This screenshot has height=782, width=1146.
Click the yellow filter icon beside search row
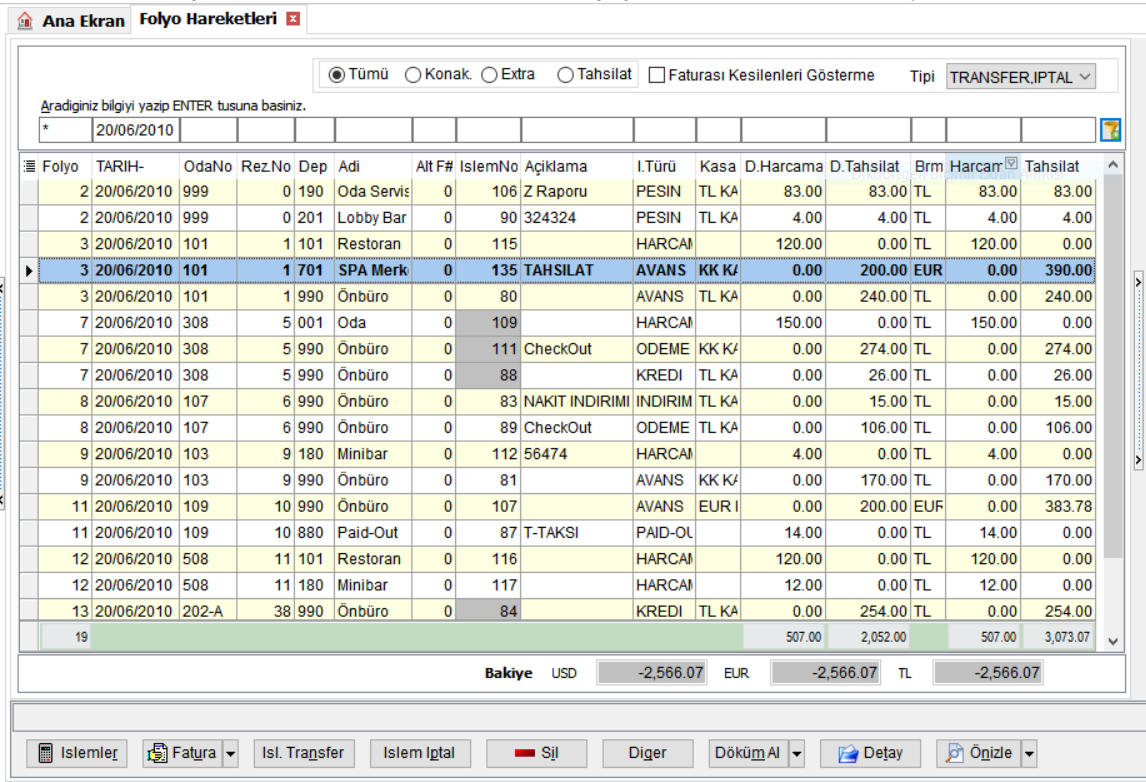(x=1111, y=130)
